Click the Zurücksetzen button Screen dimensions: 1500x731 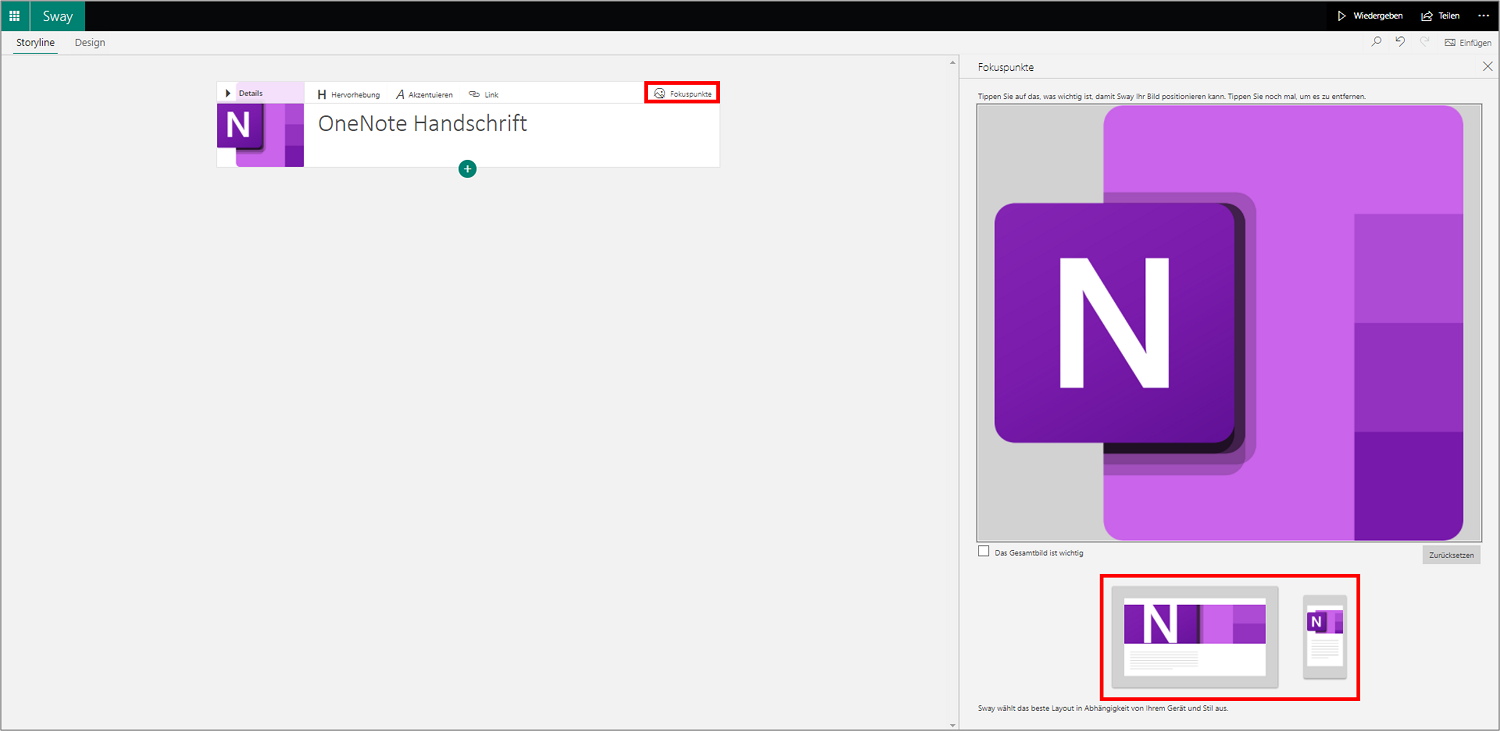click(1451, 554)
